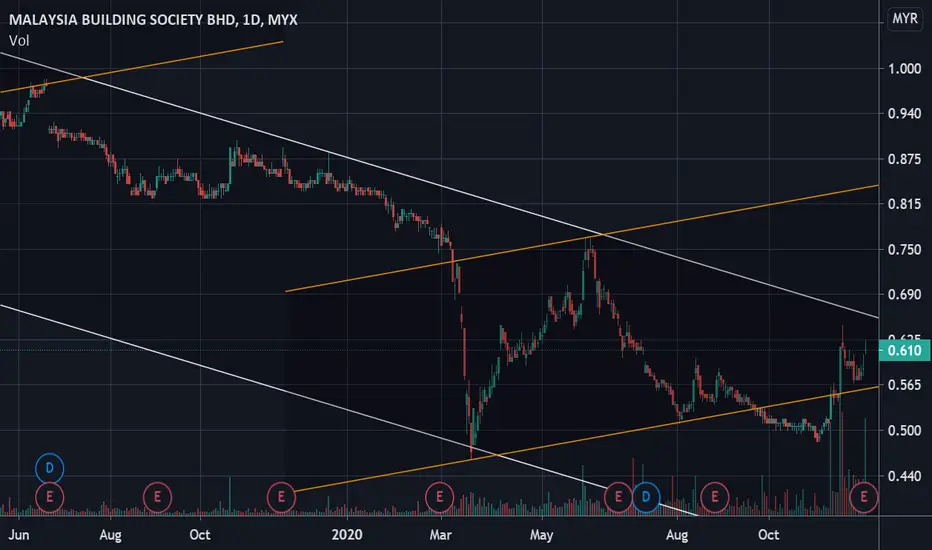Click the 0.750 price axis label
Screen dimensions: 932x550
click(904, 249)
